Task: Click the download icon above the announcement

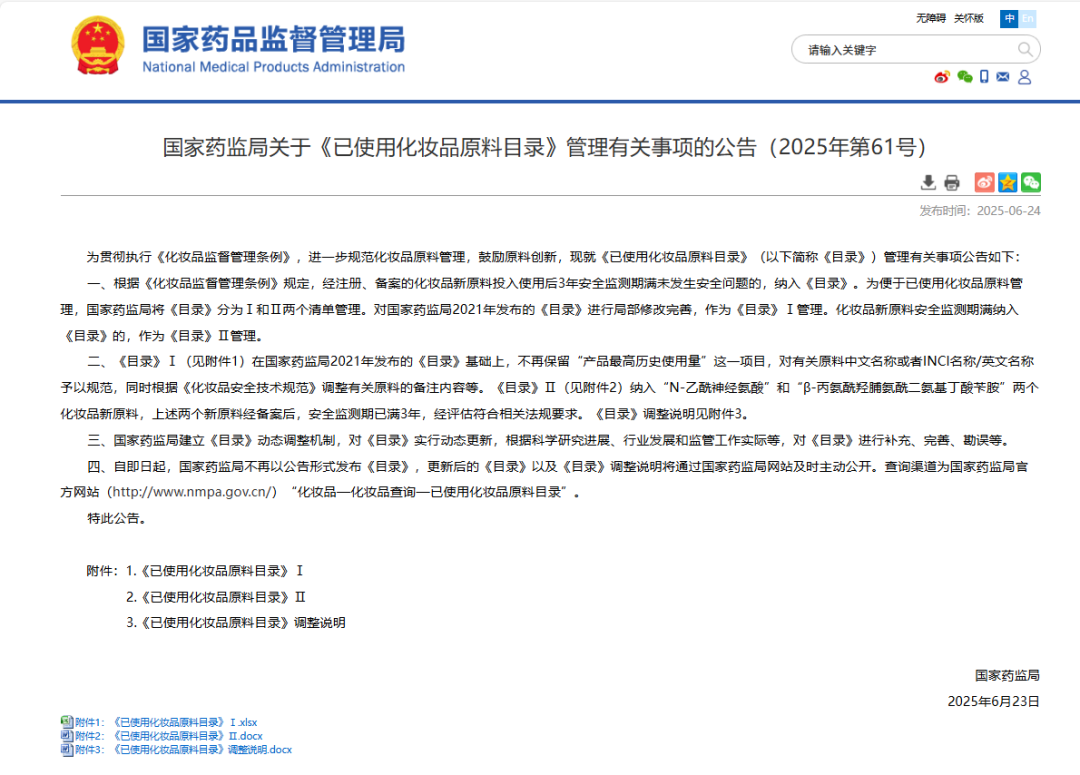Action: tap(928, 183)
